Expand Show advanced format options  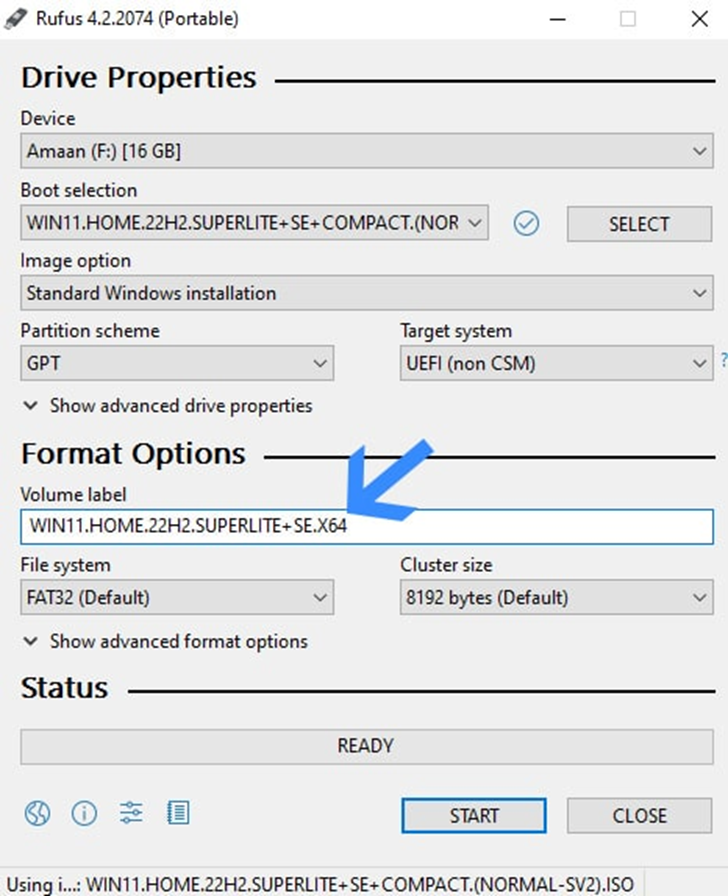[165, 641]
